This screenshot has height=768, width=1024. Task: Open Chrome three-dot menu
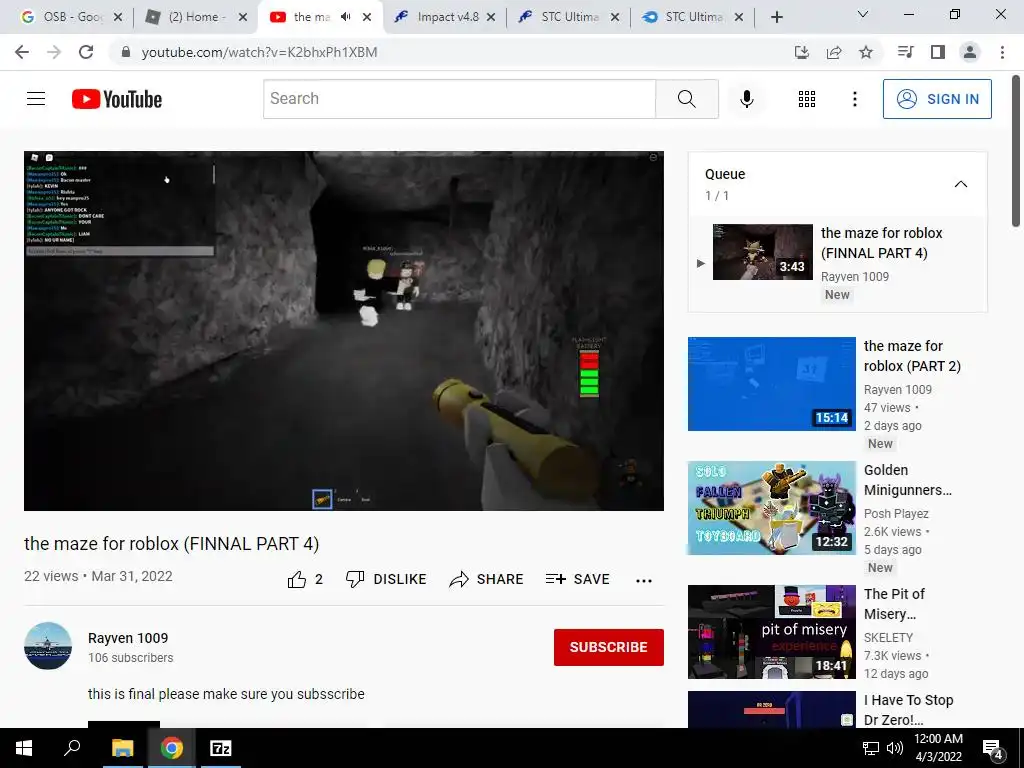1002,52
